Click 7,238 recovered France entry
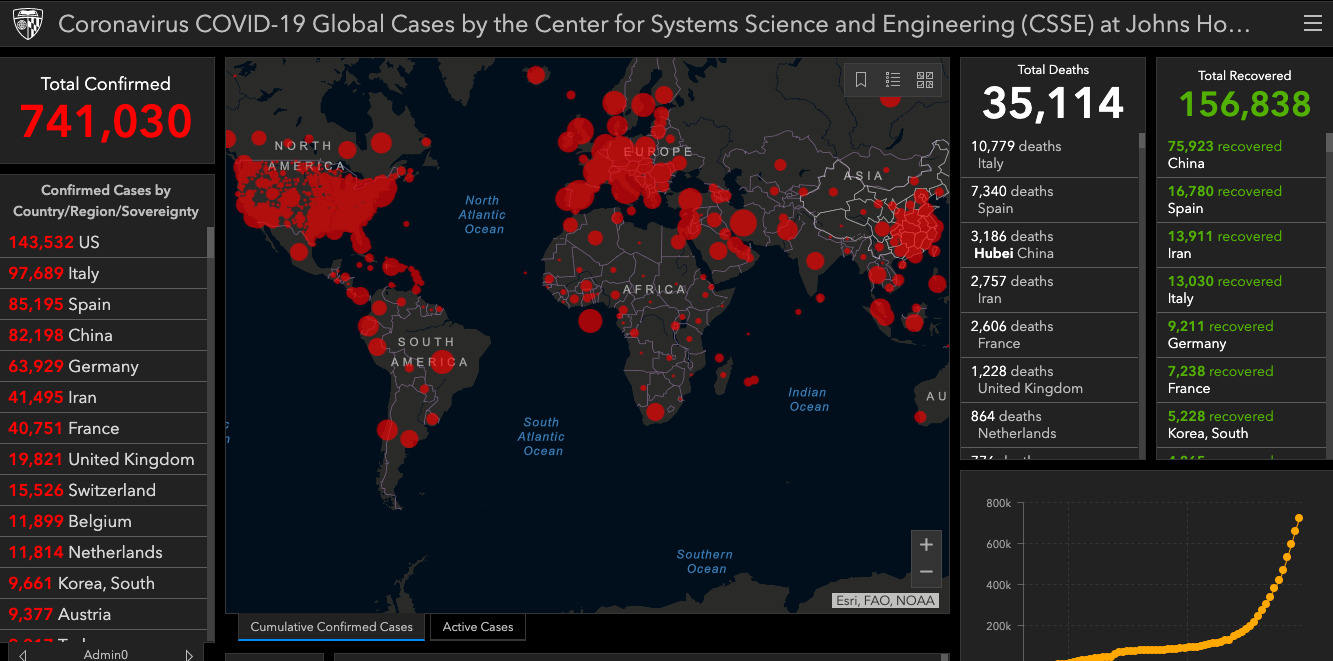Image resolution: width=1333 pixels, height=661 pixels. 1242,380
